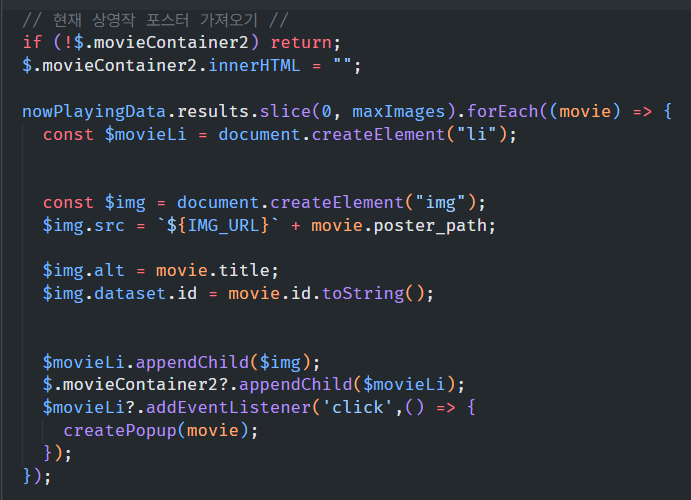Image resolution: width=691 pixels, height=500 pixels.
Task: Click 'slice' method name
Action: pos(285,111)
